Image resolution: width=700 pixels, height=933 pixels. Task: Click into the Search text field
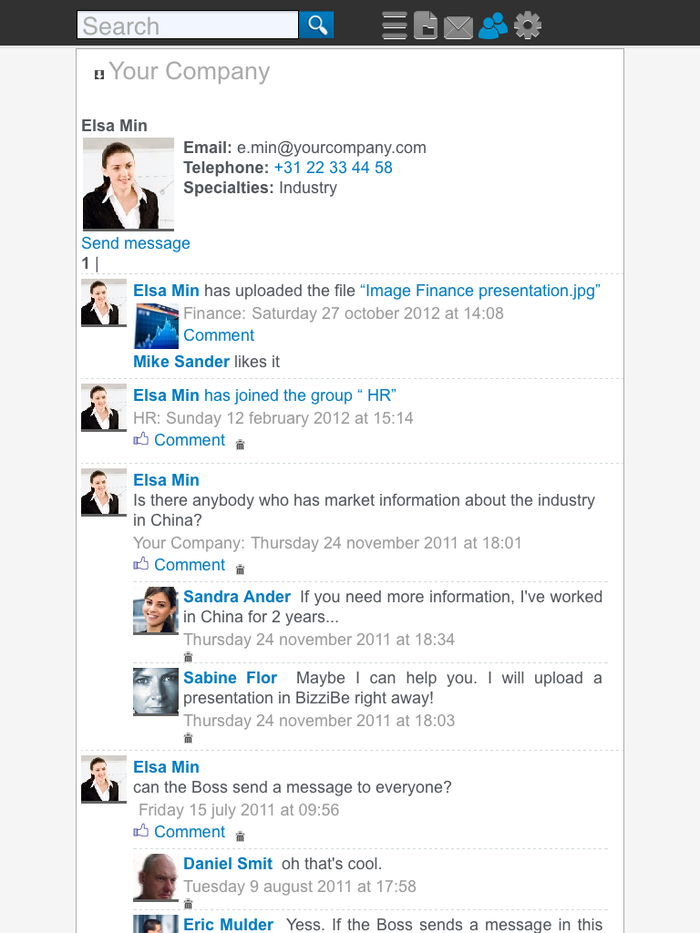[x=188, y=26]
